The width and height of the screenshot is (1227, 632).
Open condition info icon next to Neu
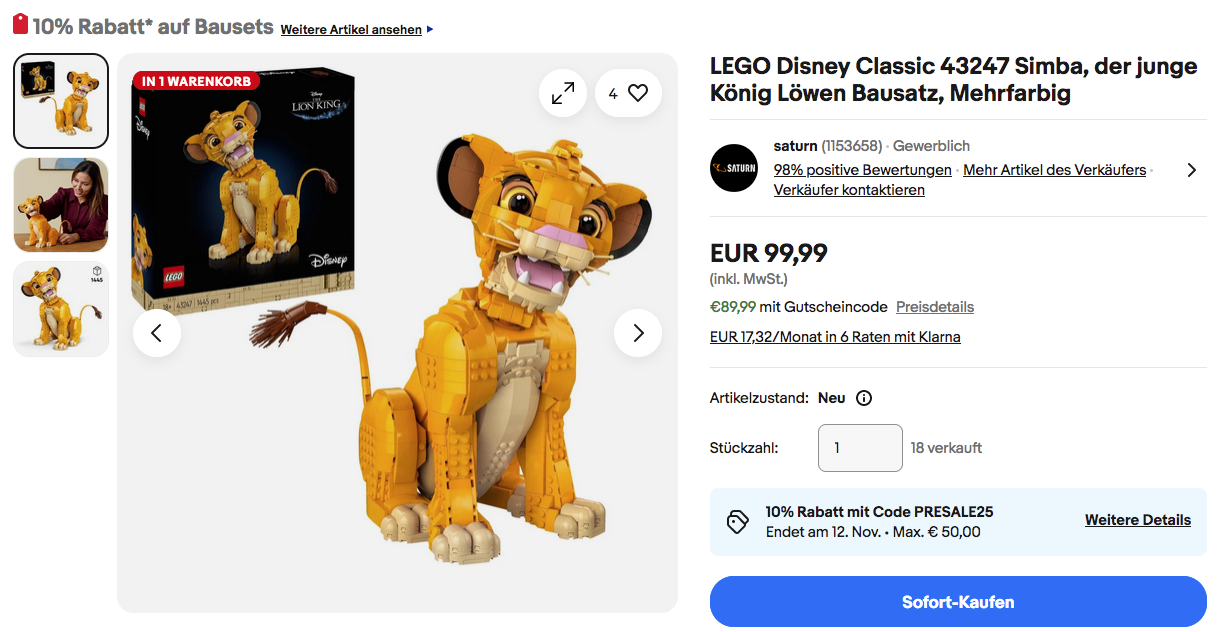pos(864,398)
